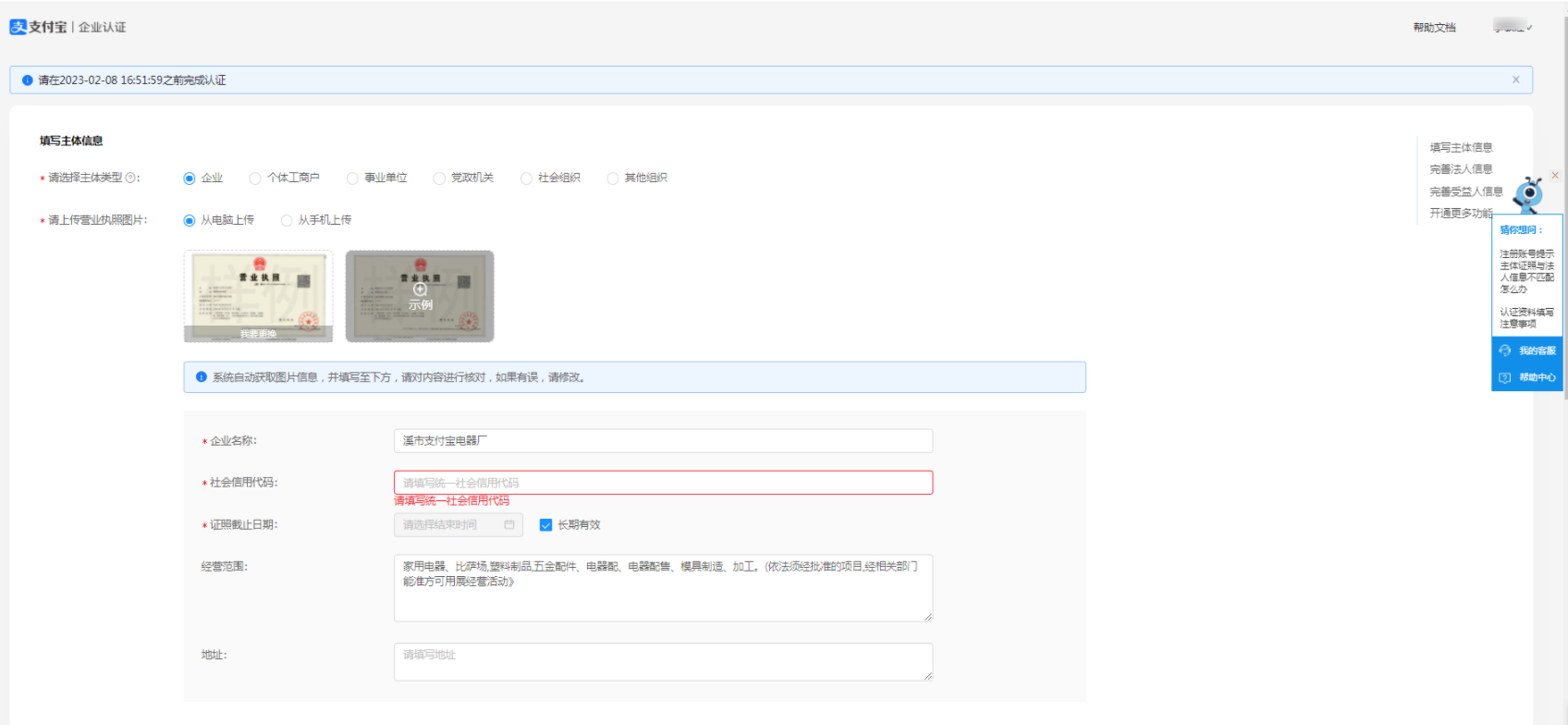Viewport: 1568px width, 725px height.
Task: Click help icon beside 请选择主体类型
Action: point(130,178)
